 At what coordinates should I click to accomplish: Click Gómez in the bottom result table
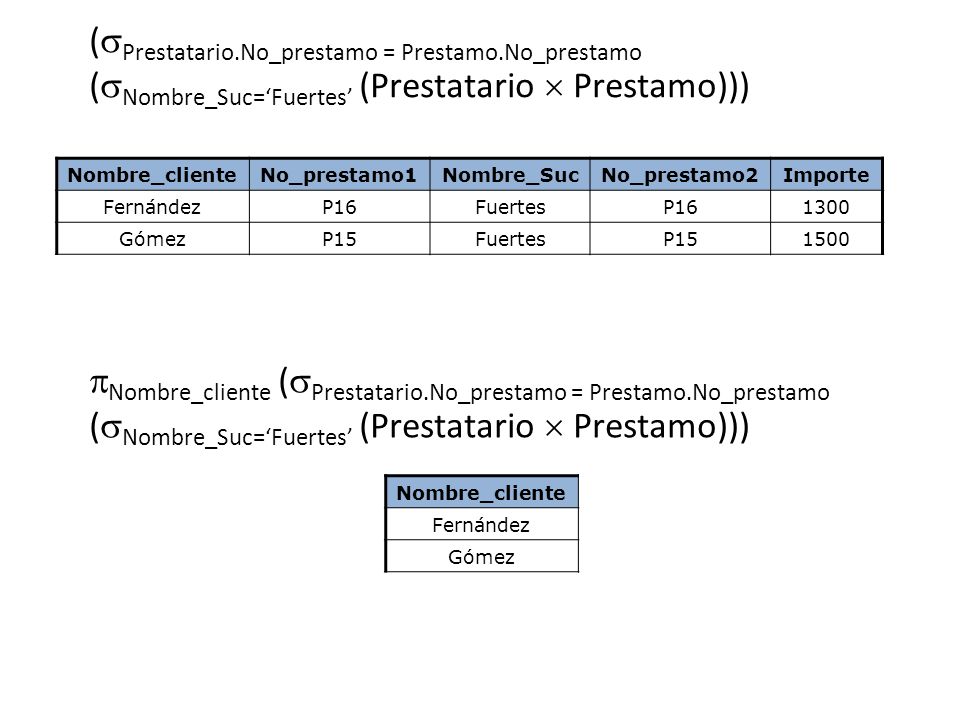click(481, 557)
